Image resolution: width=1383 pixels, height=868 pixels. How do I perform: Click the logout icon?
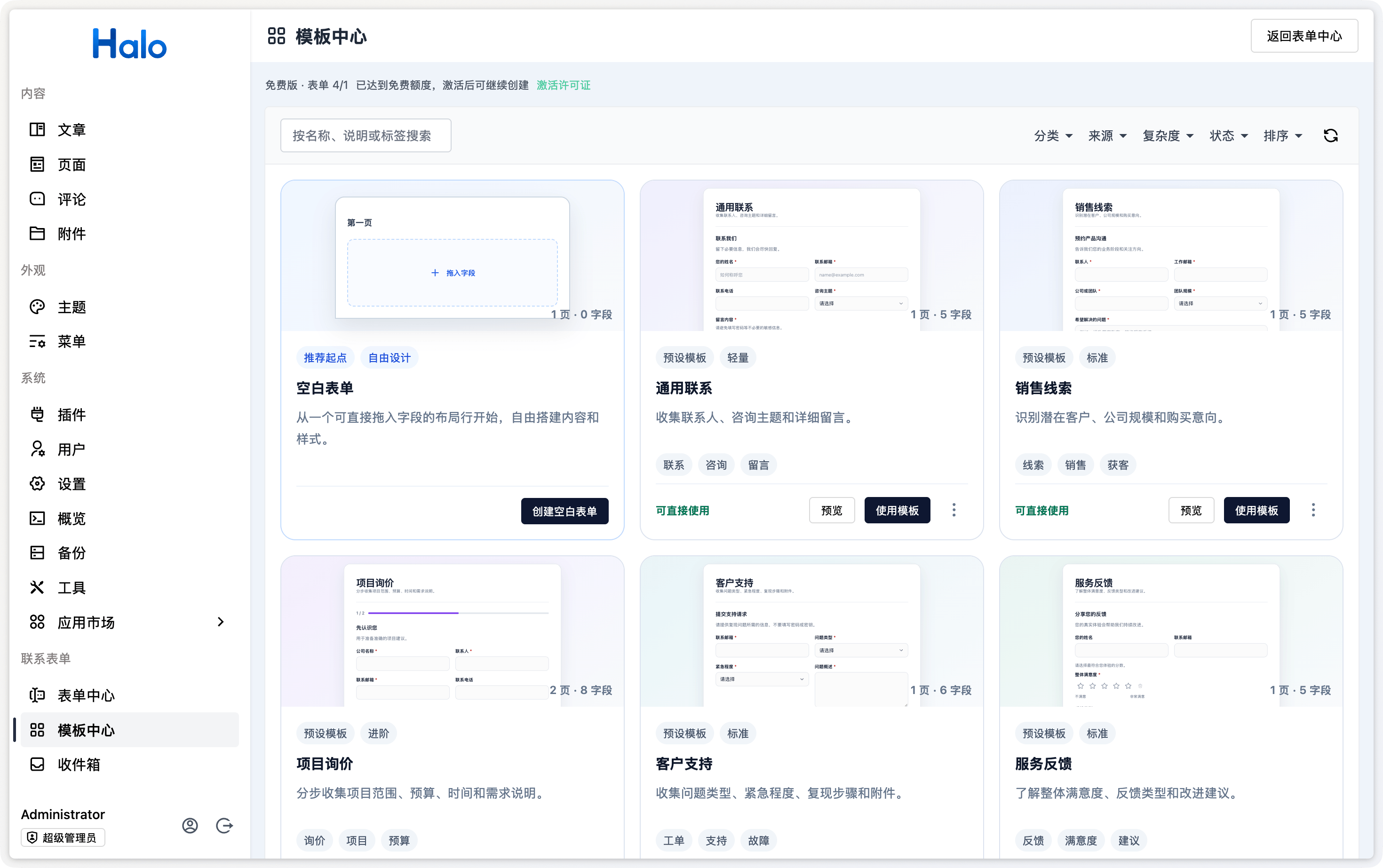pyautogui.click(x=224, y=826)
